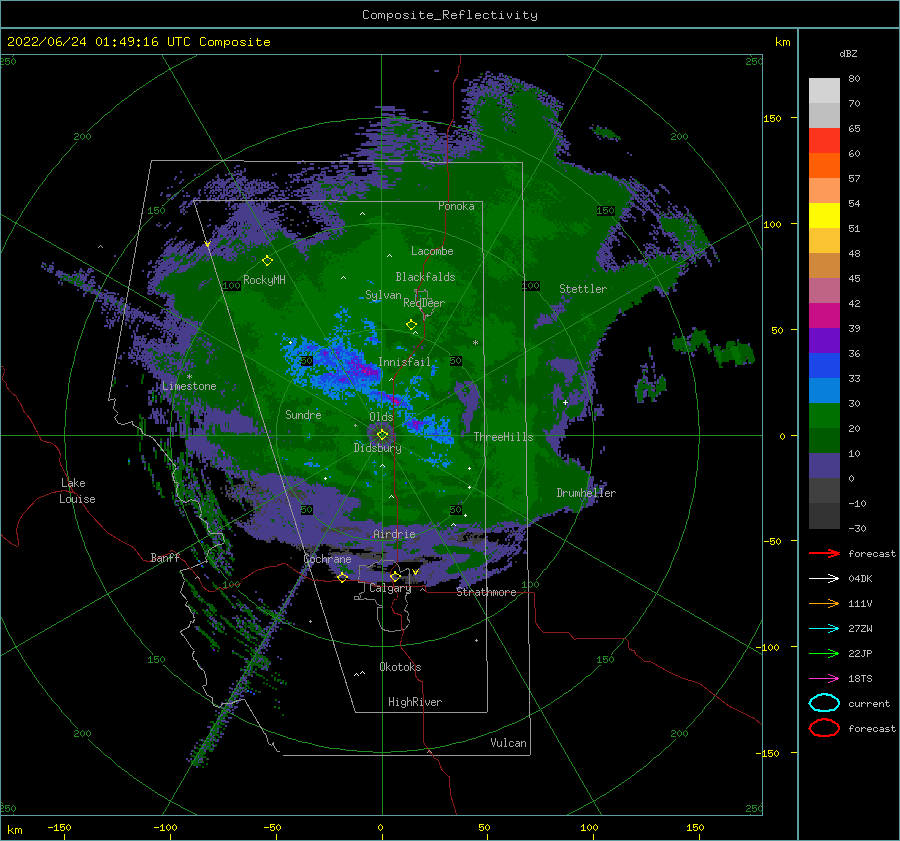The width and height of the screenshot is (900, 841).
Task: Click the Vulcan label
Action: tap(509, 743)
